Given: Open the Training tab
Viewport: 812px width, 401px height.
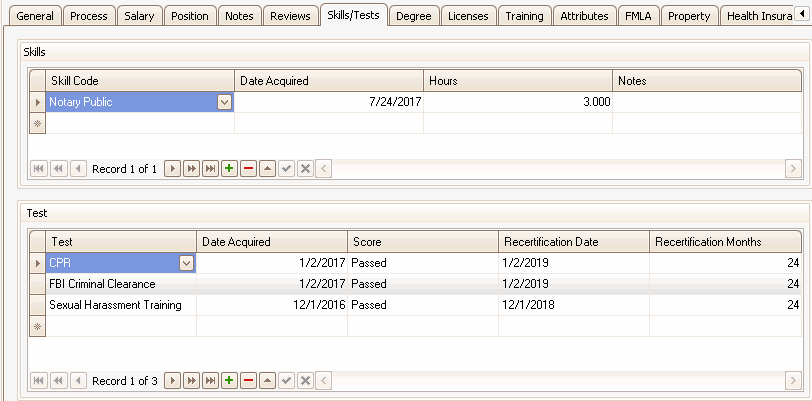Looking at the screenshot, I should 524,16.
